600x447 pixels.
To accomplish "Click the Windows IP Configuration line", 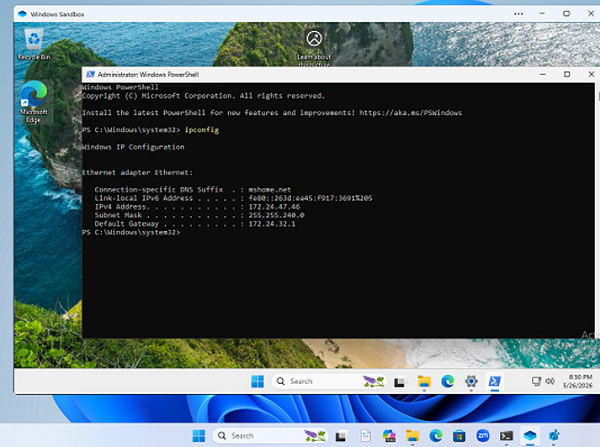I will click(133, 147).
